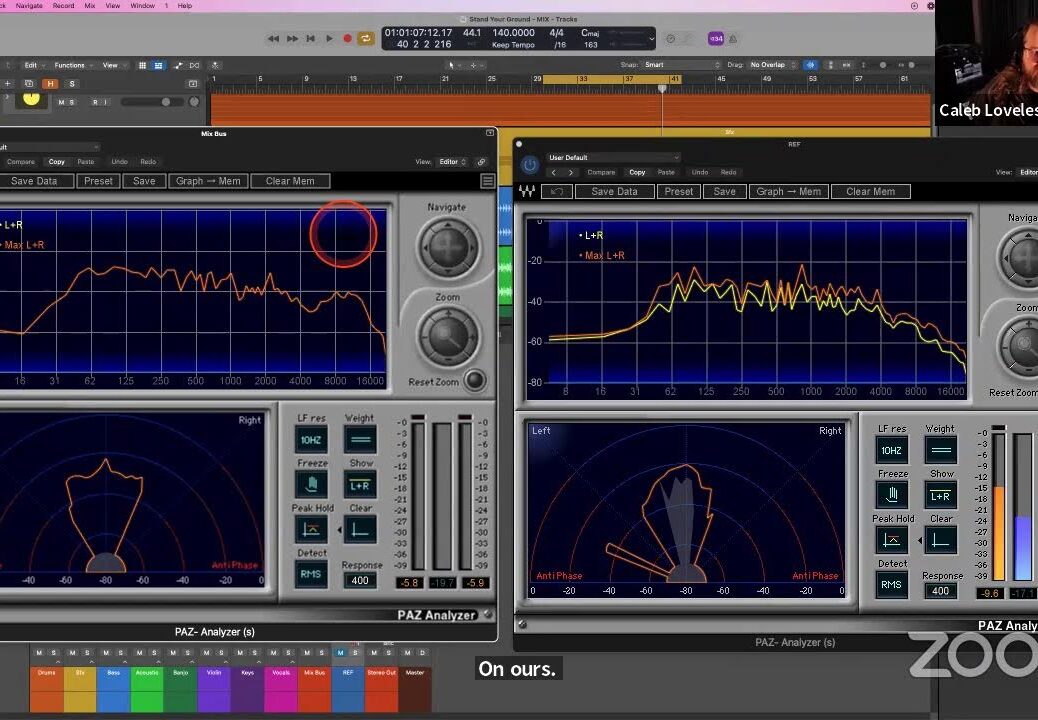
Task: Open the hamburger menu in Mix Bus PAZ
Action: point(488,181)
